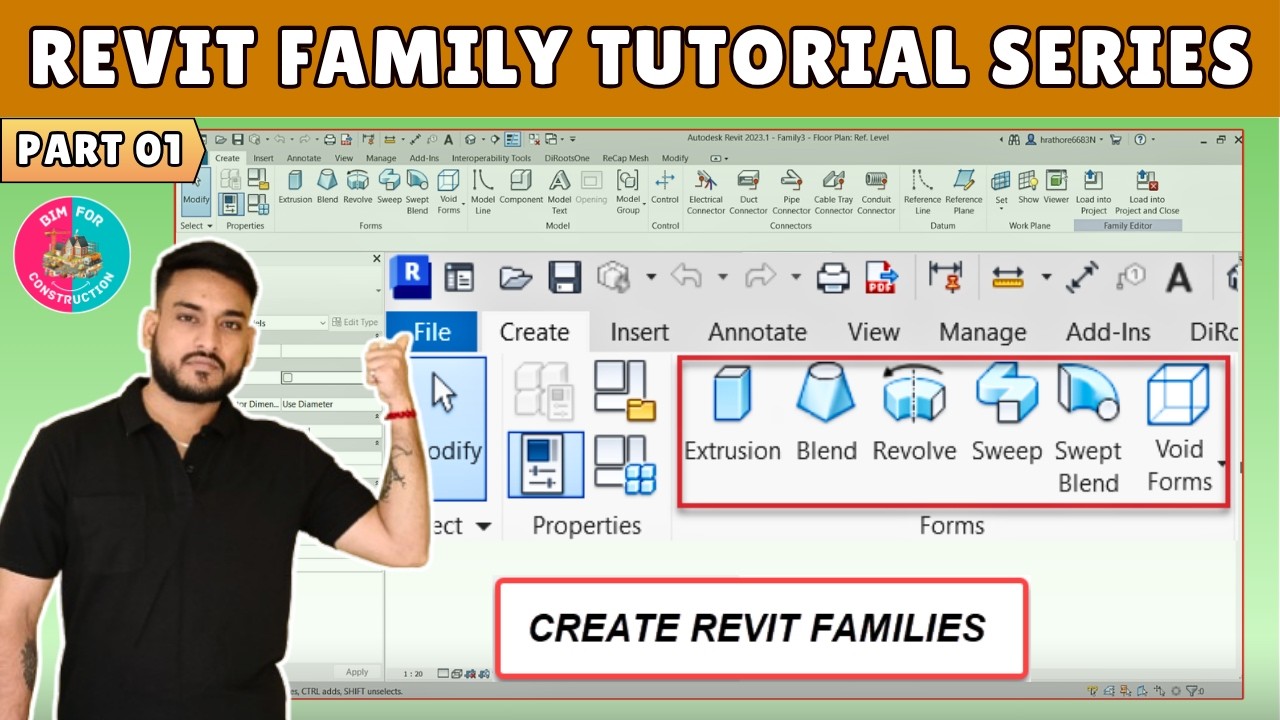This screenshot has width=1280, height=720.
Task: Click the Cable Tray Connector tool
Action: (833, 192)
